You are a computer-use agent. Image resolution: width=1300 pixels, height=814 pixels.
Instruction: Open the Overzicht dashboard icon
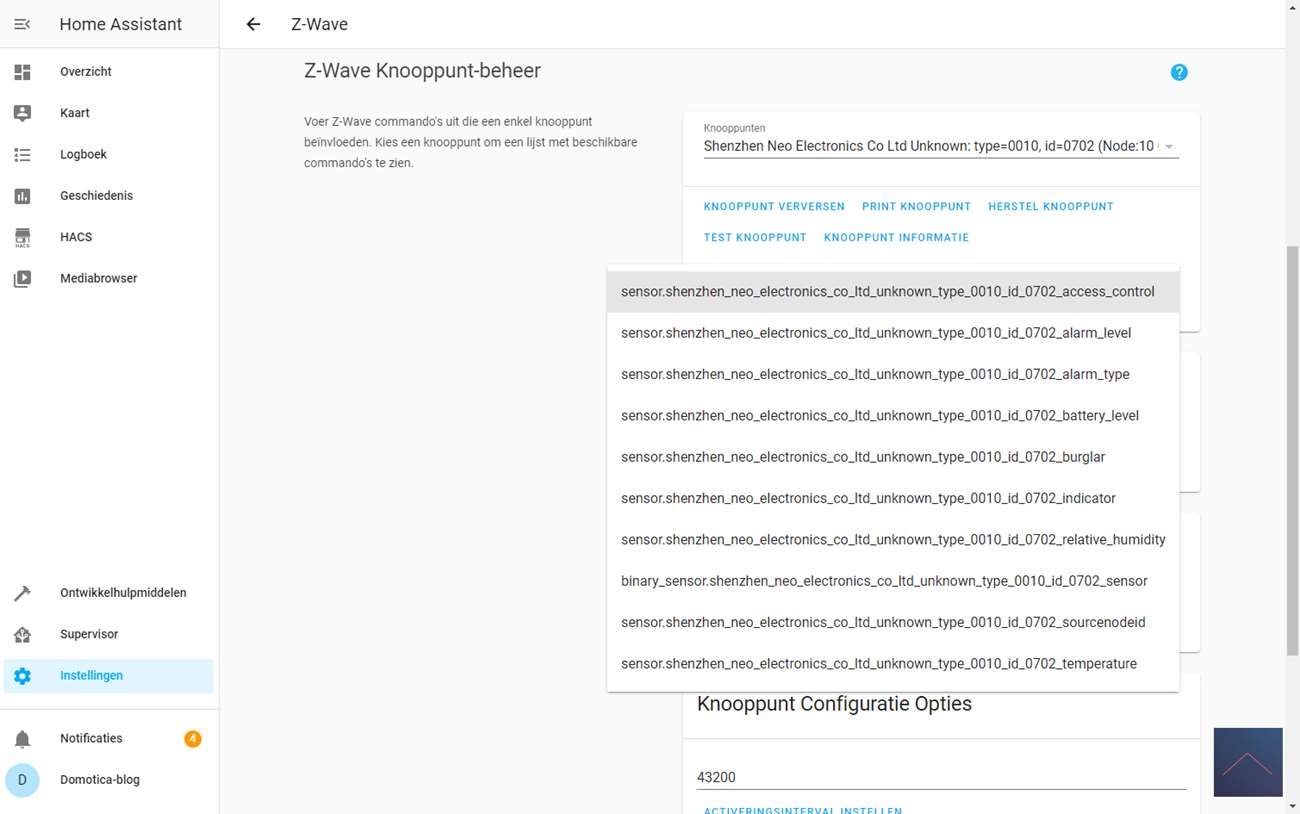(x=22, y=72)
